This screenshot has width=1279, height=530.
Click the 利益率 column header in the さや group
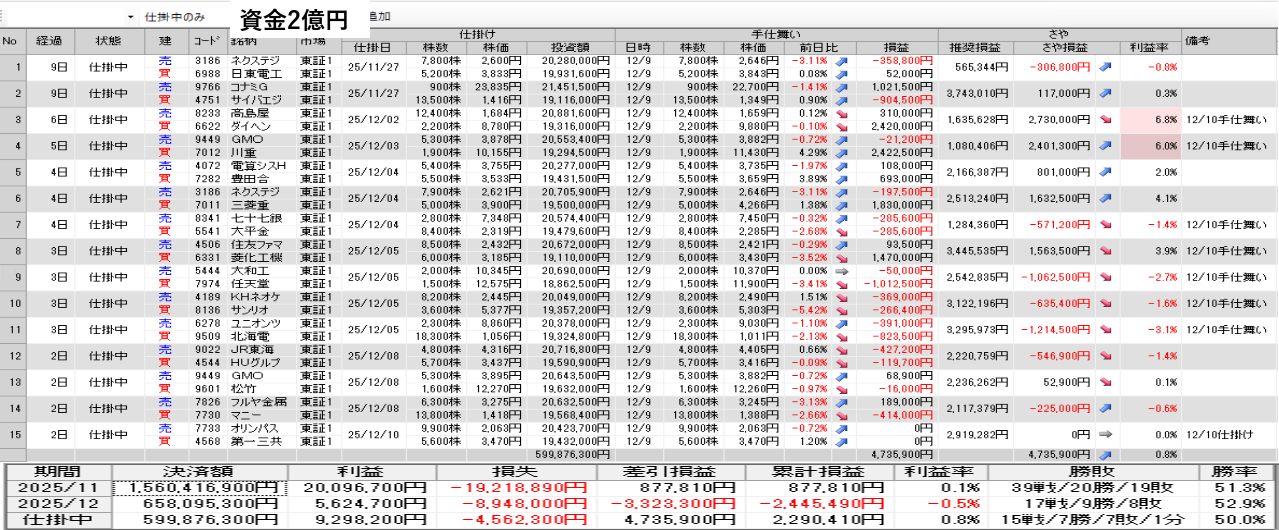[x=1150, y=47]
